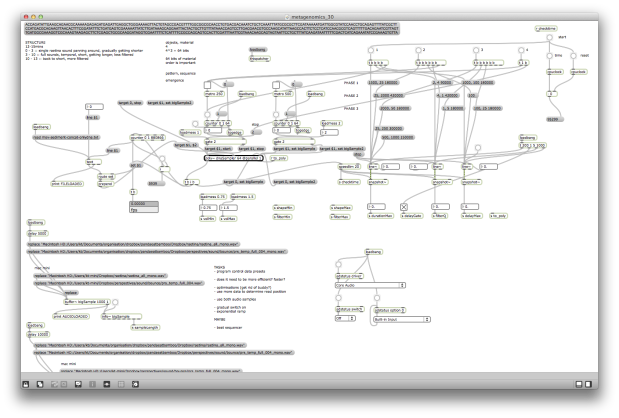The image size is (619, 418).
Task: Click the new view icon beside the lock
Action: pos(40,384)
